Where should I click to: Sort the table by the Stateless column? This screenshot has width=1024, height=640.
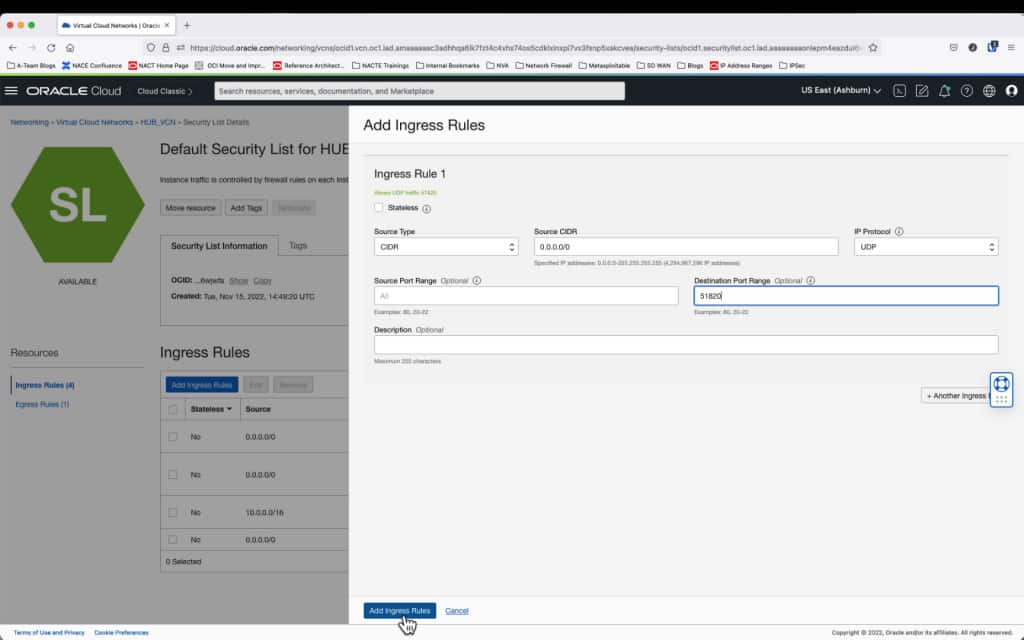(x=211, y=408)
